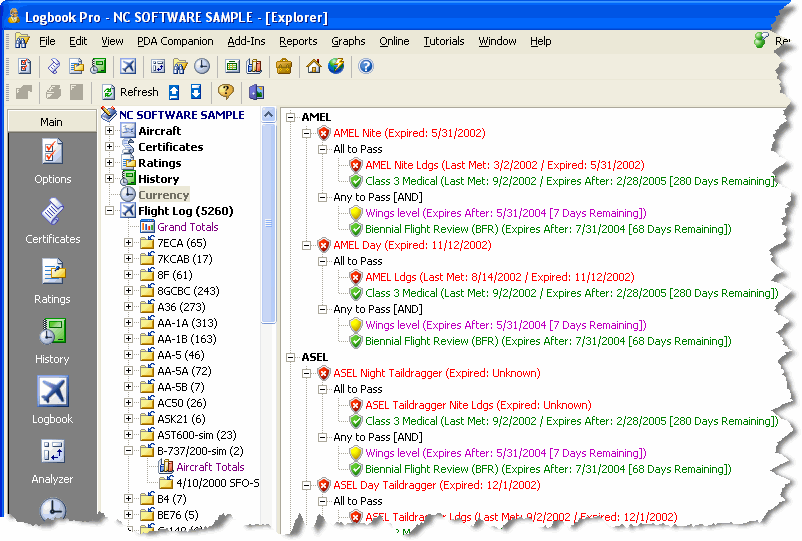Open the Reports menu
This screenshot has height=541, width=802.
point(298,41)
